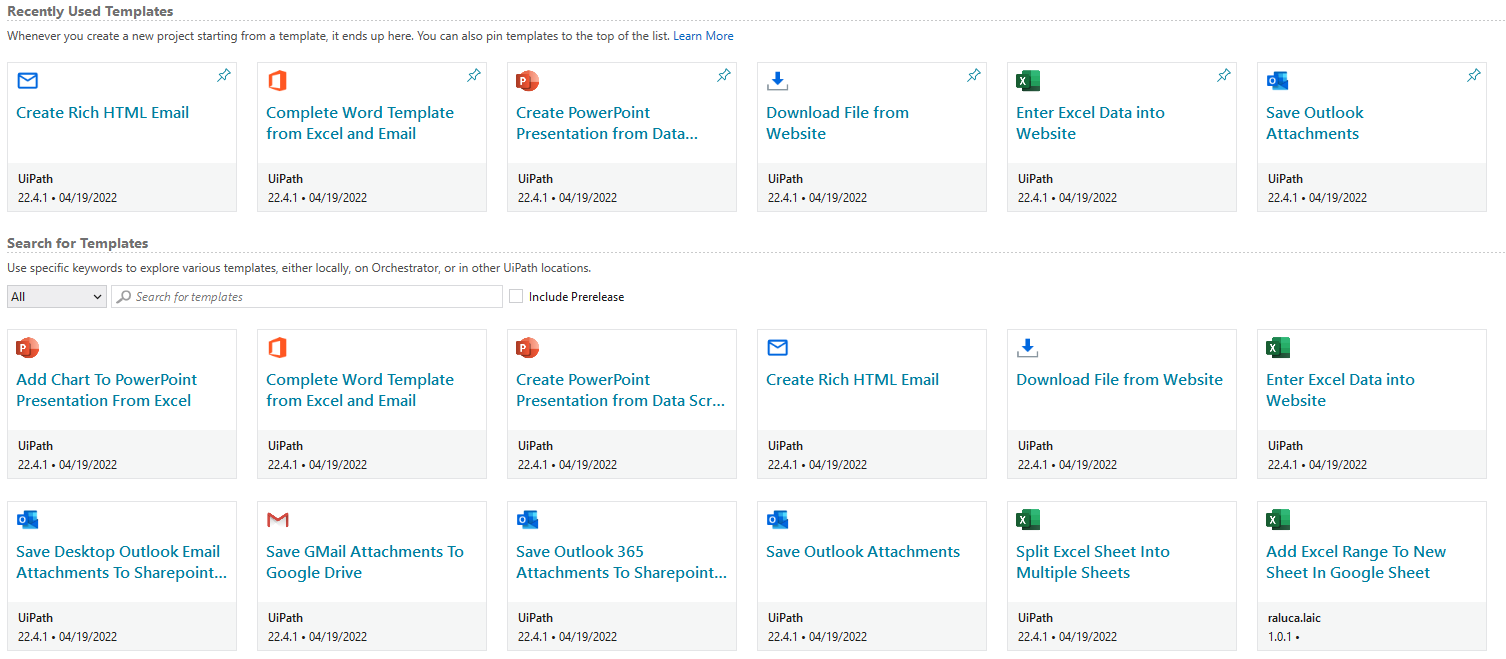1506x659 pixels.
Task: Click Office icon on search-result Complete Word Template
Action: click(x=277, y=348)
